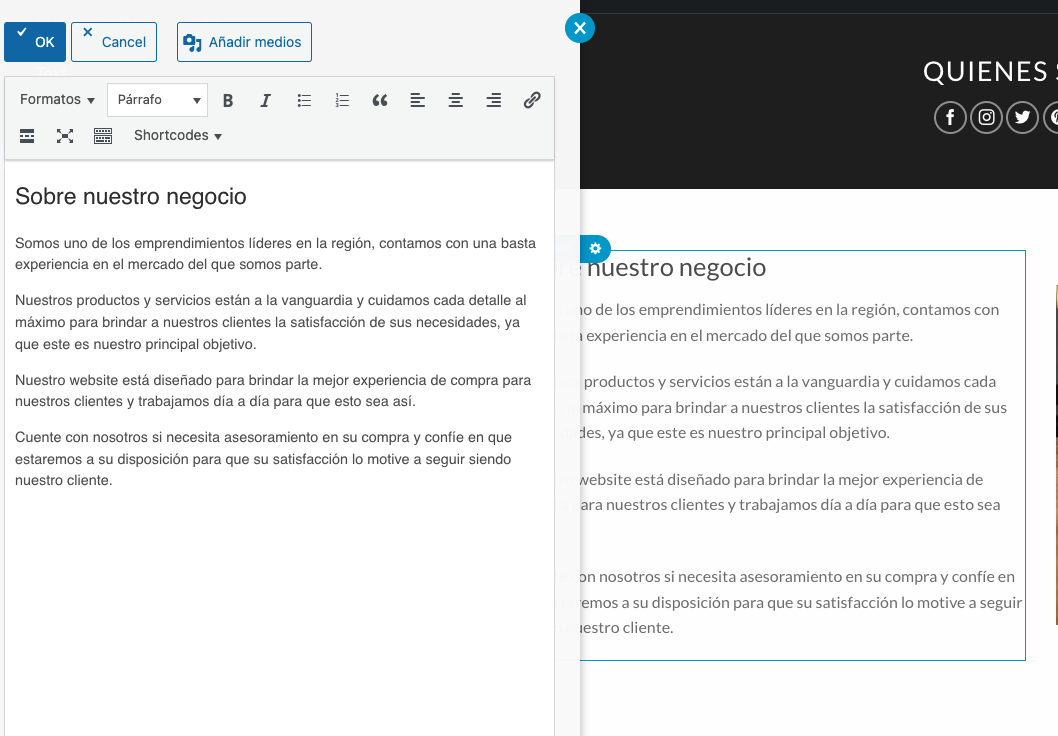Insert a numbered list
This screenshot has width=1058, height=736.
pos(342,100)
